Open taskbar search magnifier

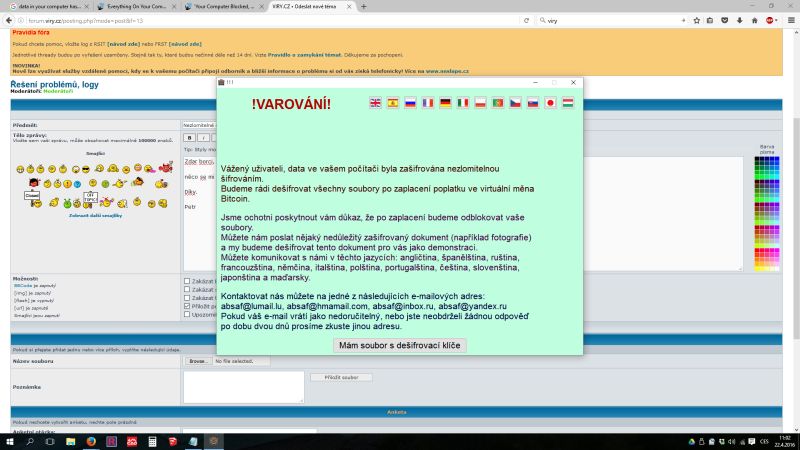30,441
